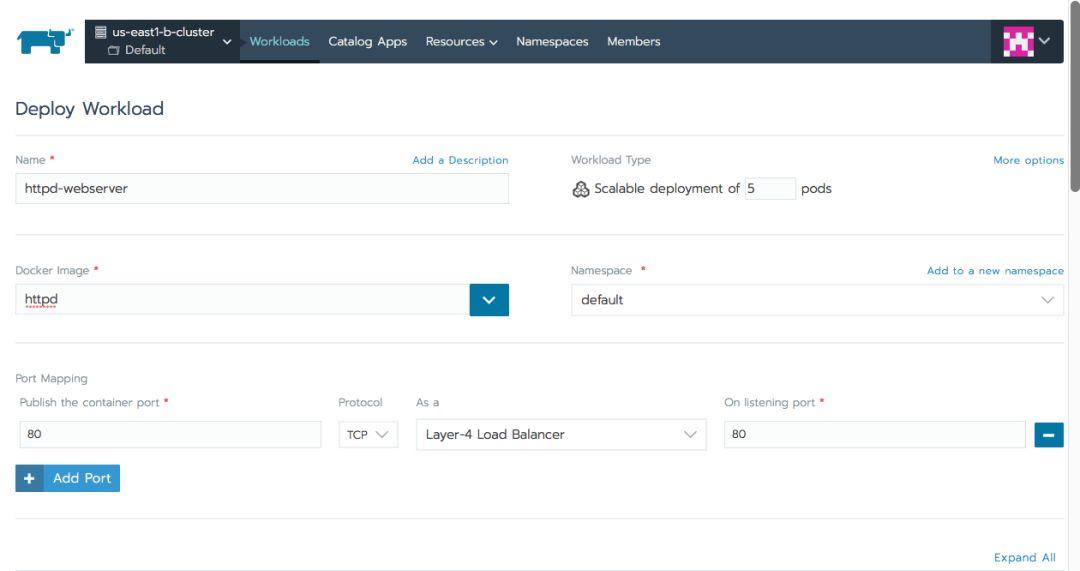The image size is (1080, 571).
Task: Open the Namespaces page
Action: click(x=552, y=41)
